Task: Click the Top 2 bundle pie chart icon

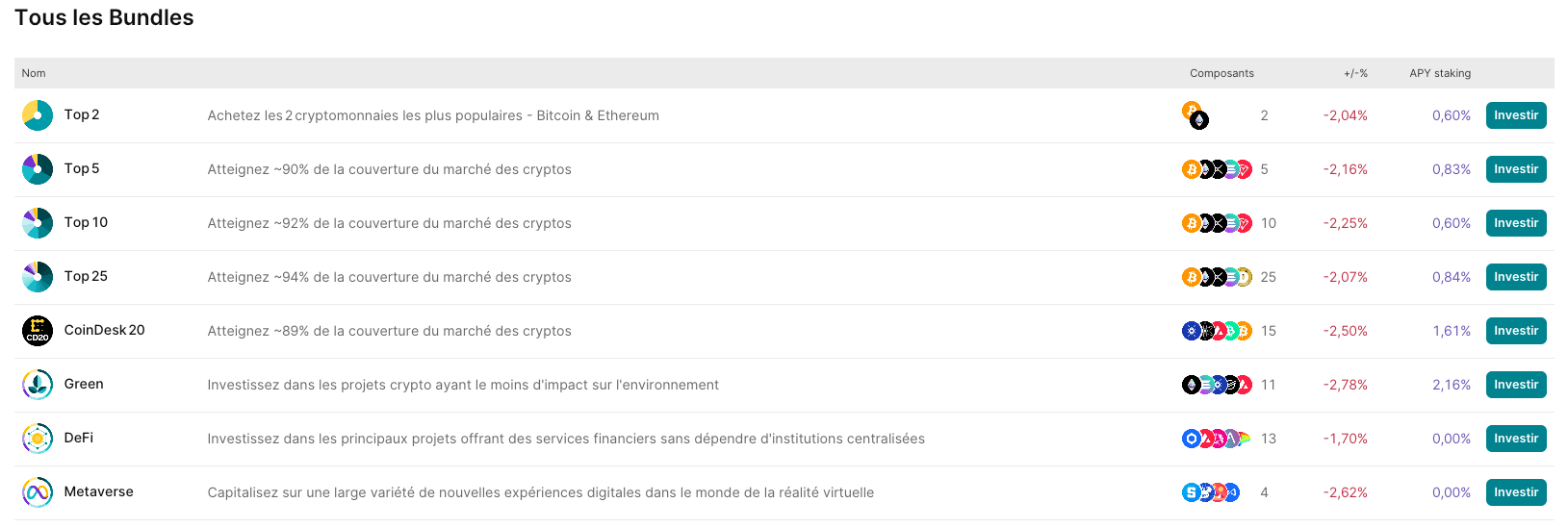Action: click(x=38, y=115)
